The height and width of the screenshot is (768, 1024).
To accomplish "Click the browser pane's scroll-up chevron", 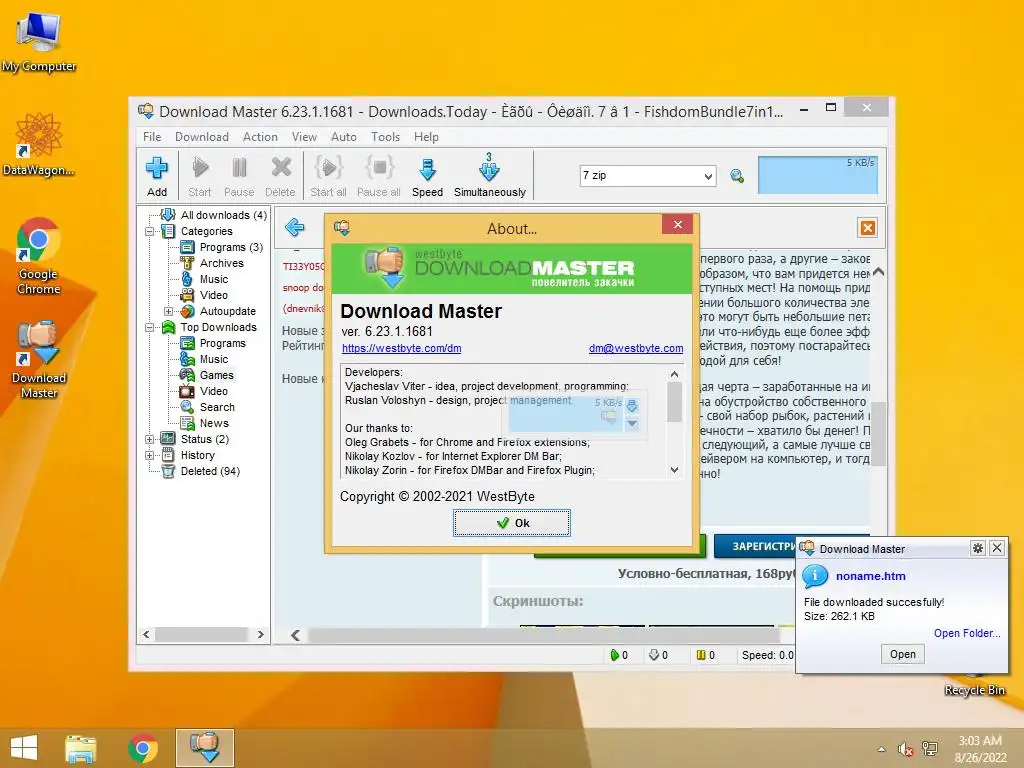I will pos(878,272).
